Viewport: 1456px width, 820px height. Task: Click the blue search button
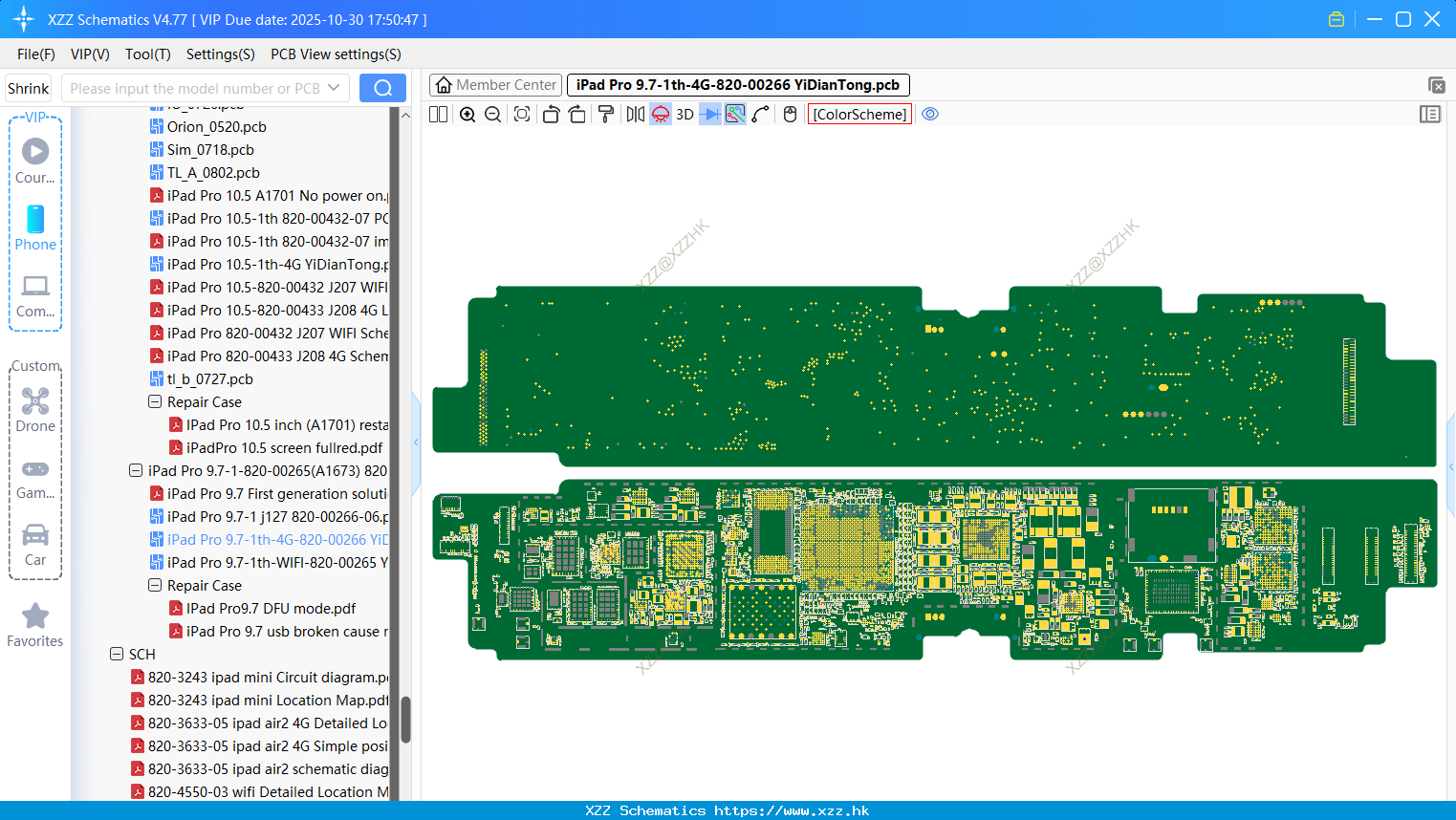(x=382, y=88)
